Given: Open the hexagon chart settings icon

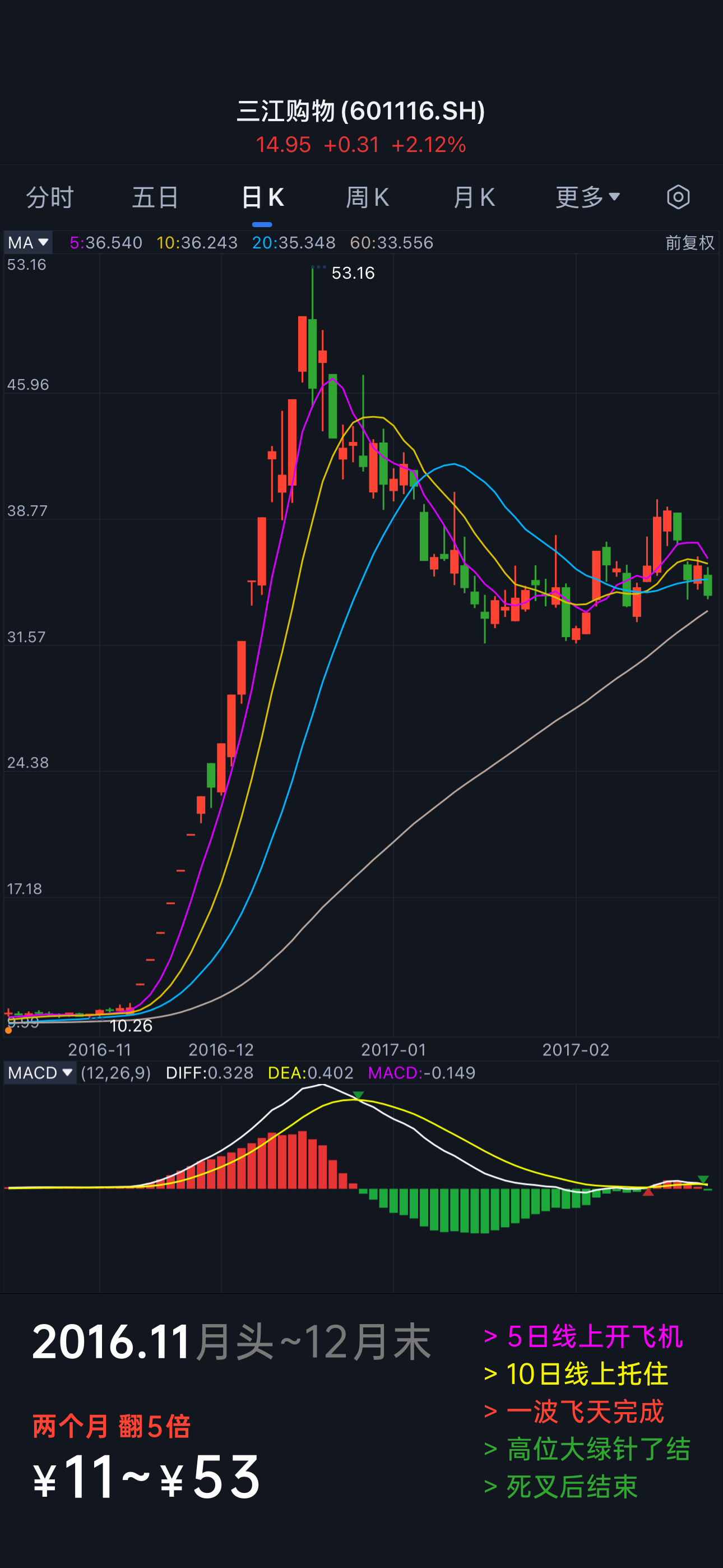Looking at the screenshot, I should pos(678,197).
